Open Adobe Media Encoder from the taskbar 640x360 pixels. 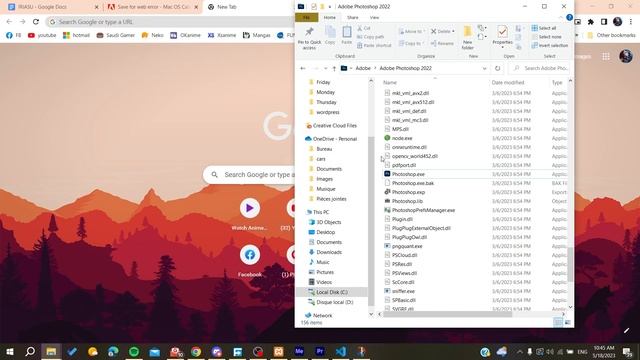tap(299, 351)
